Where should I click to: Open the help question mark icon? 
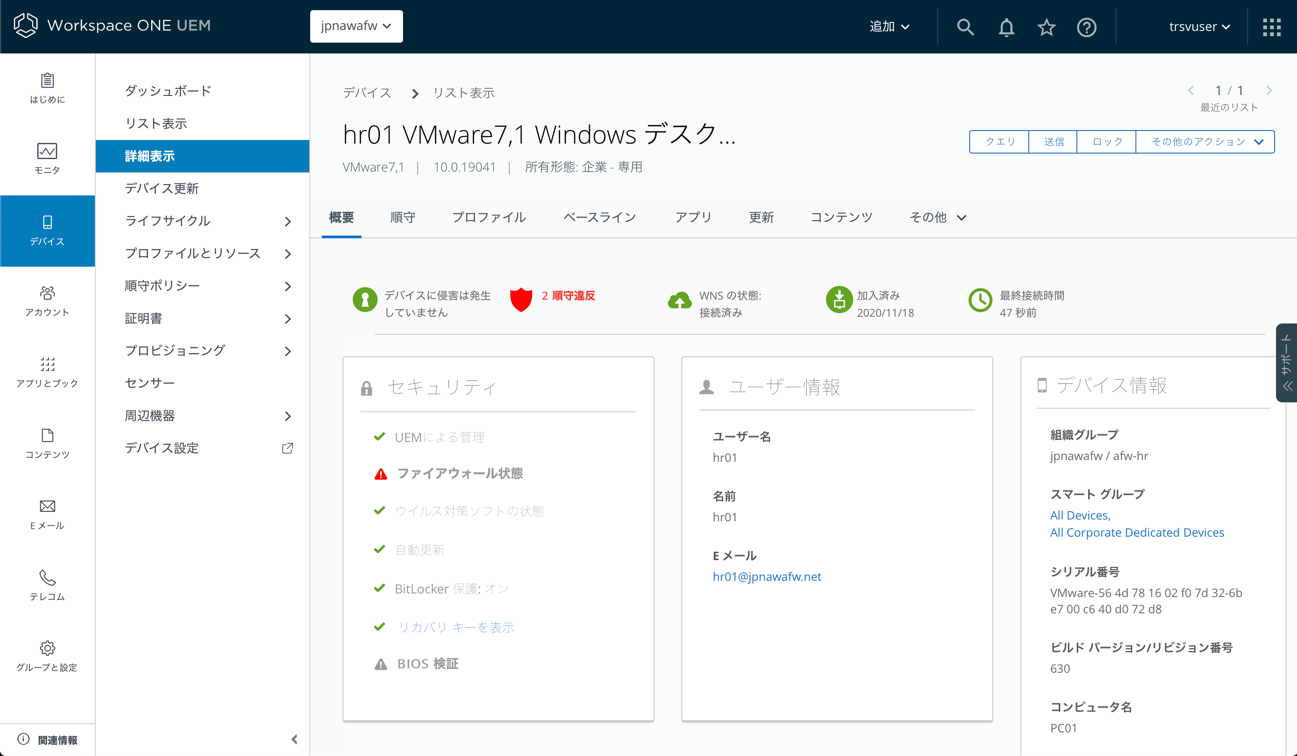1087,27
